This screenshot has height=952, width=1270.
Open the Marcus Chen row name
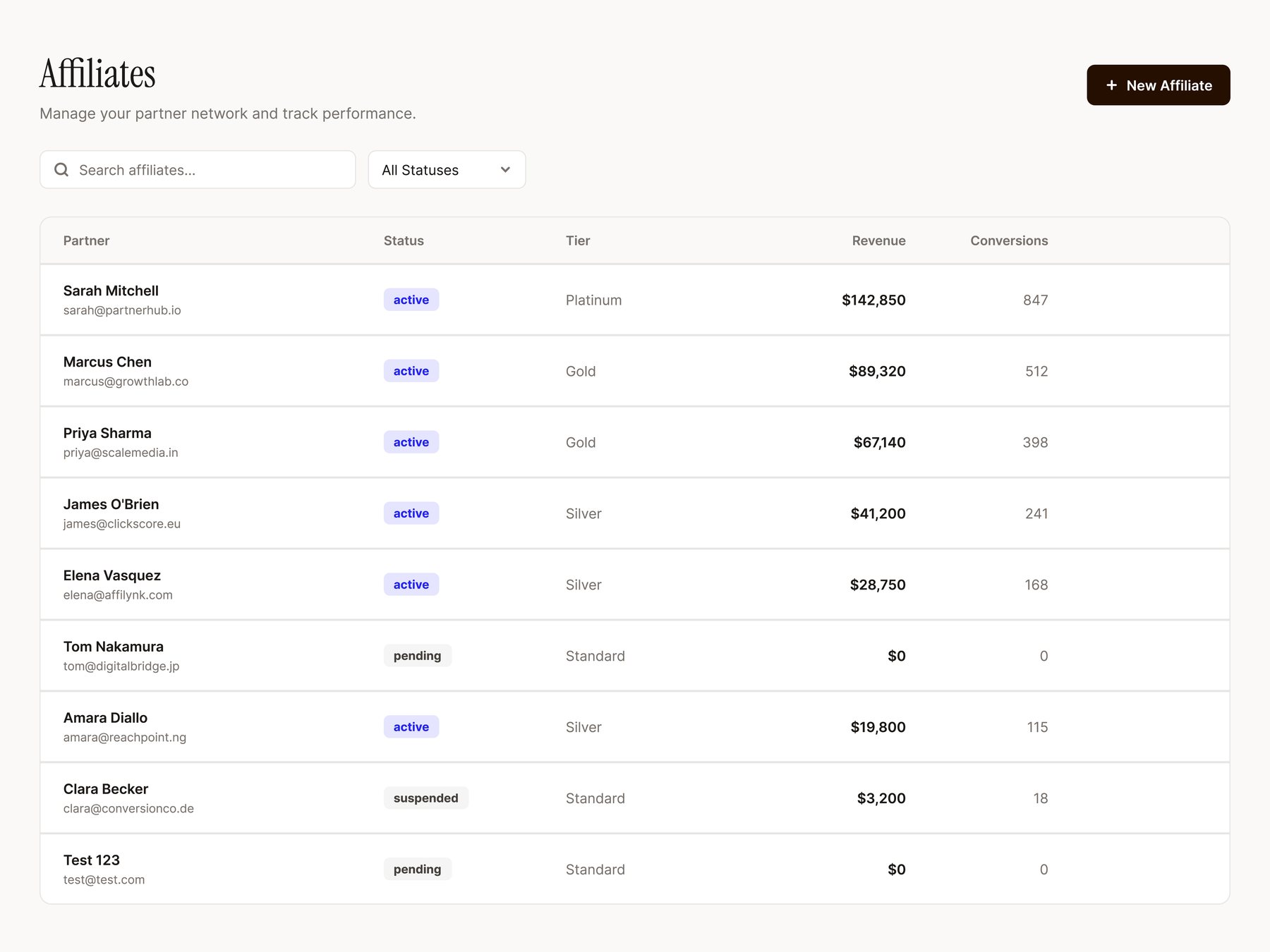[x=107, y=362]
